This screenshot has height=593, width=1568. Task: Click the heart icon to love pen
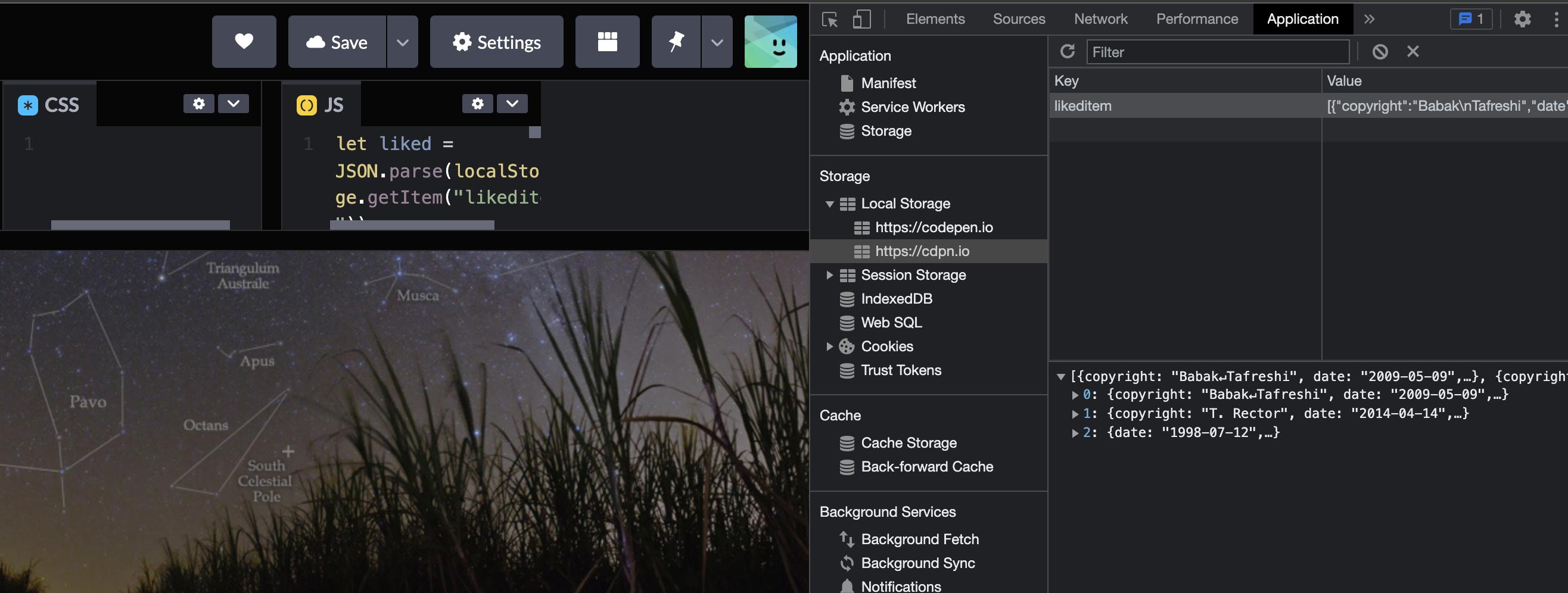coord(244,42)
